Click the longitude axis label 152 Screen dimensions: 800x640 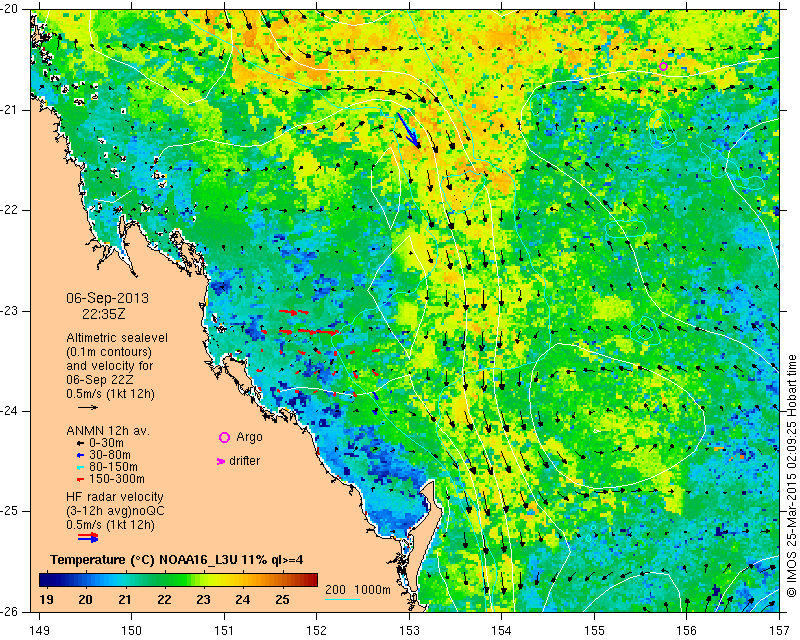pyautogui.click(x=317, y=632)
